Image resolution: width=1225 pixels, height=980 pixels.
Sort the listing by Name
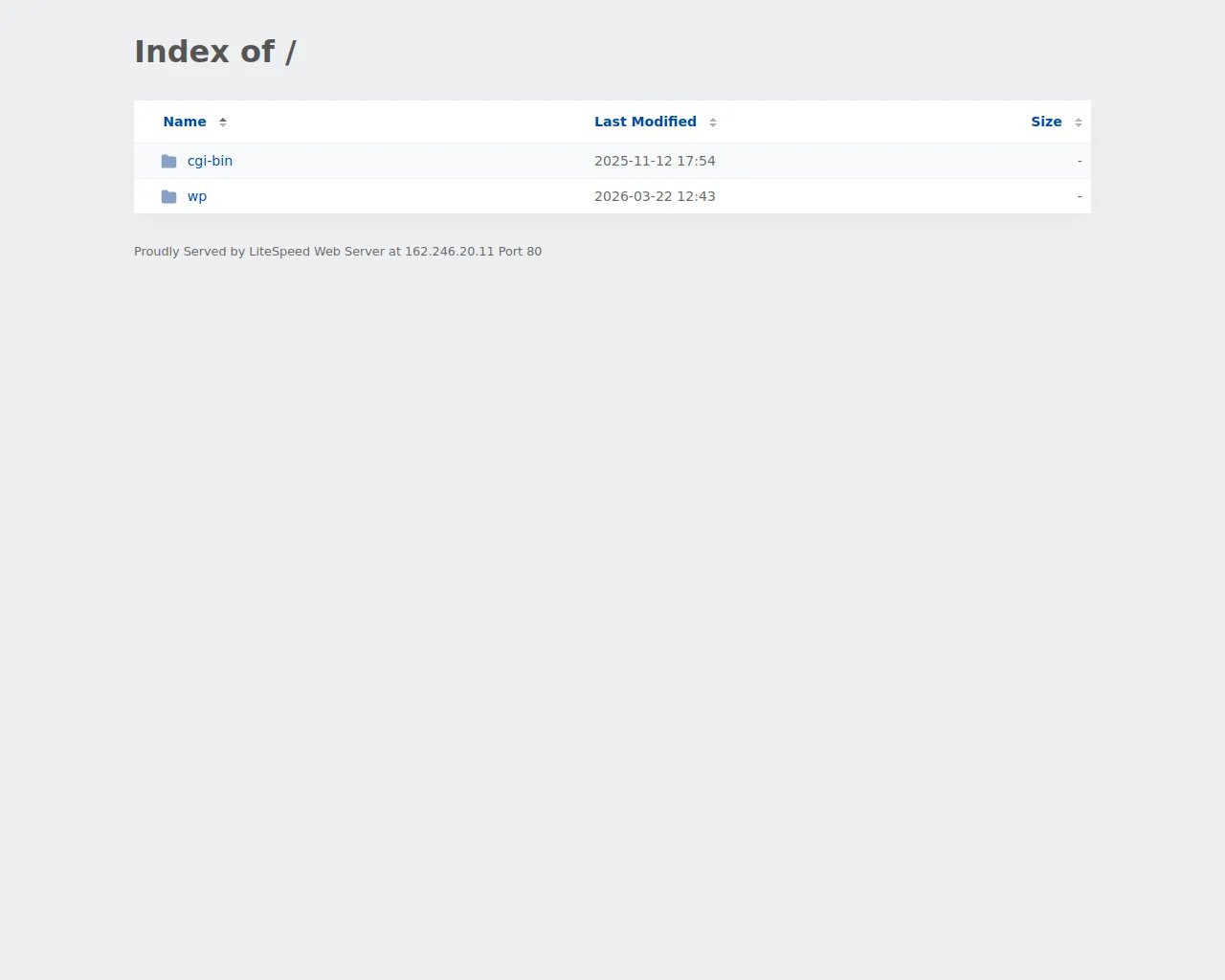tap(185, 122)
